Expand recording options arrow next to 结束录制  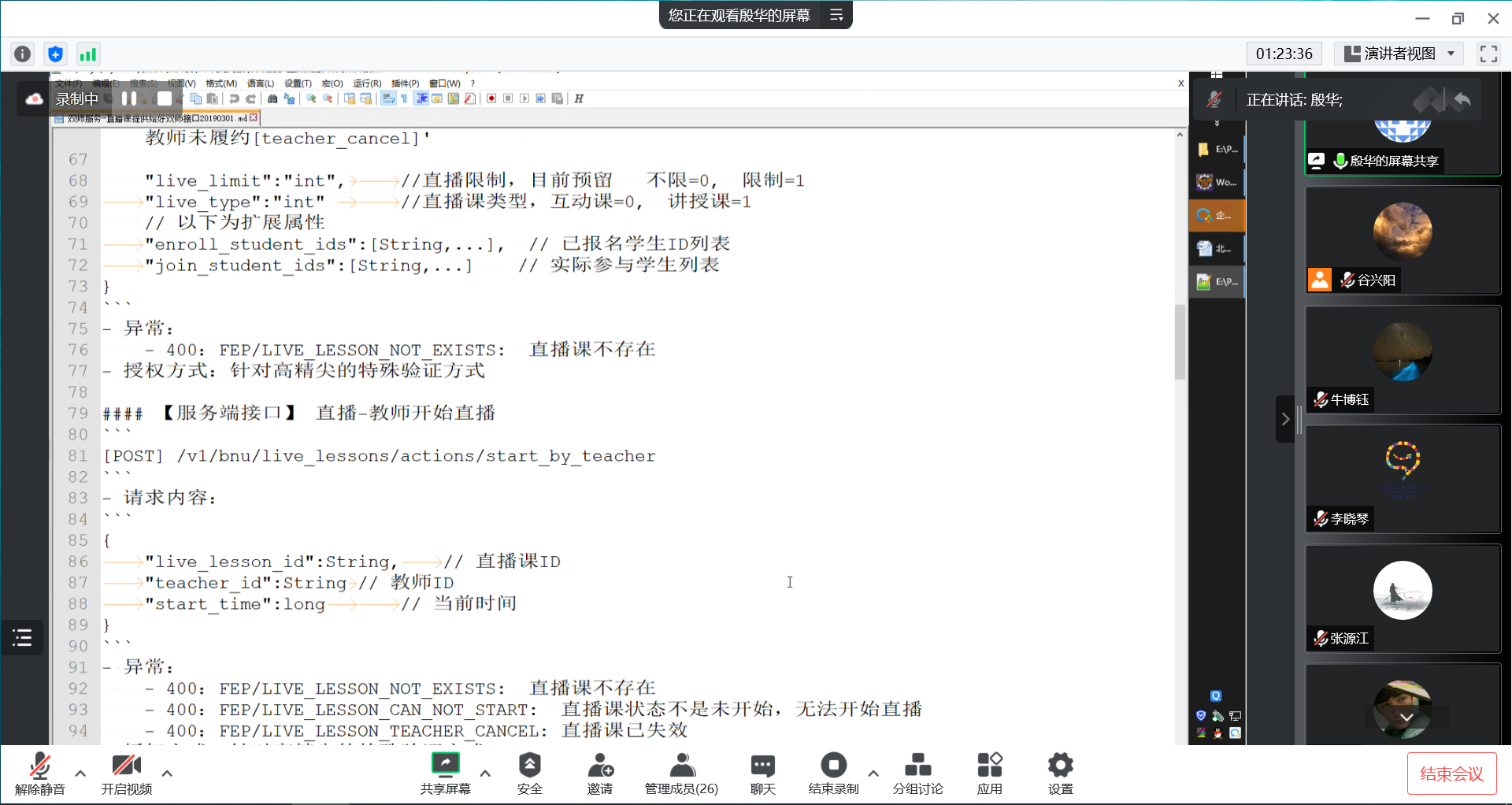pyautogui.click(x=873, y=773)
